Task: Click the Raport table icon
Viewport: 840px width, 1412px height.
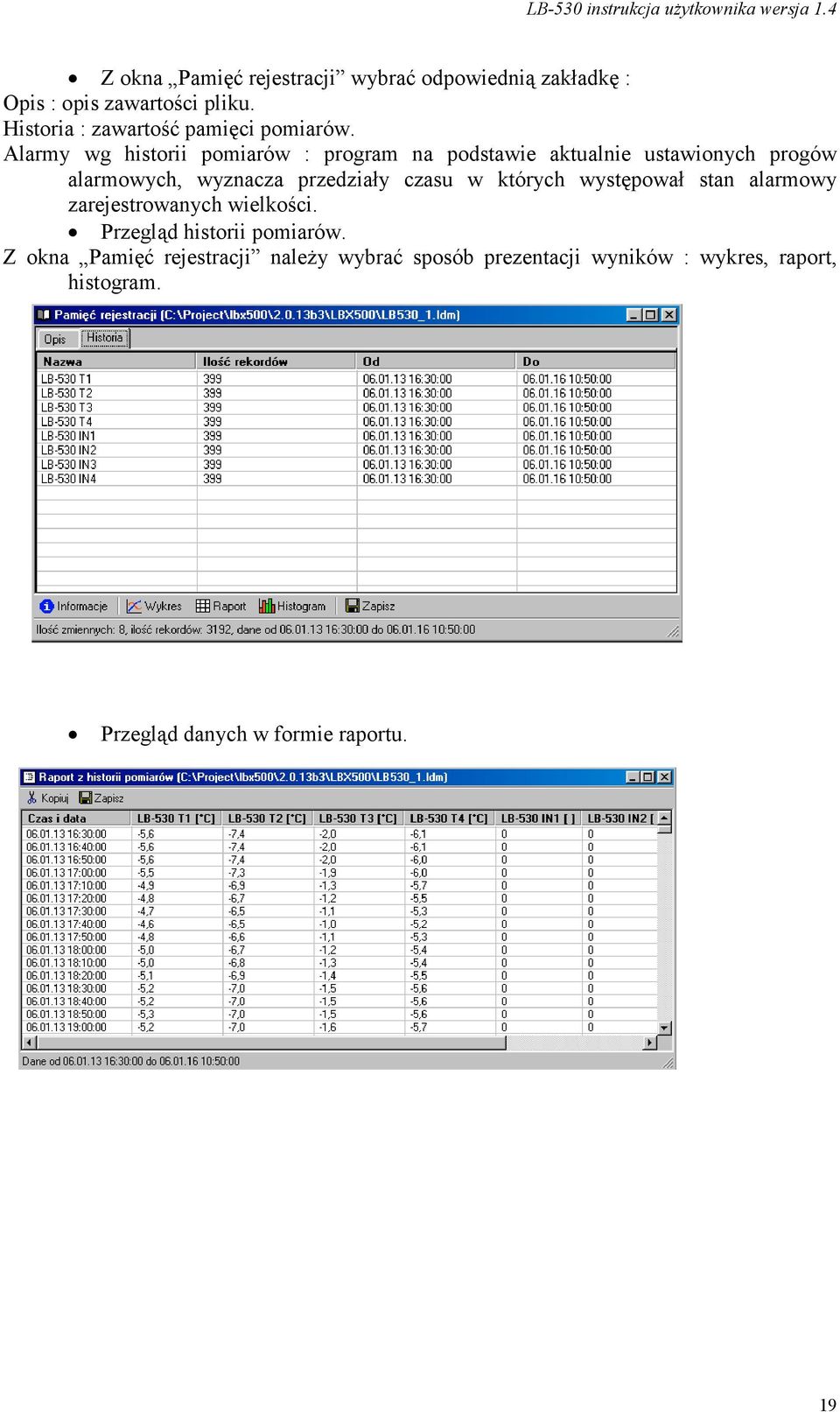Action: coord(203,606)
